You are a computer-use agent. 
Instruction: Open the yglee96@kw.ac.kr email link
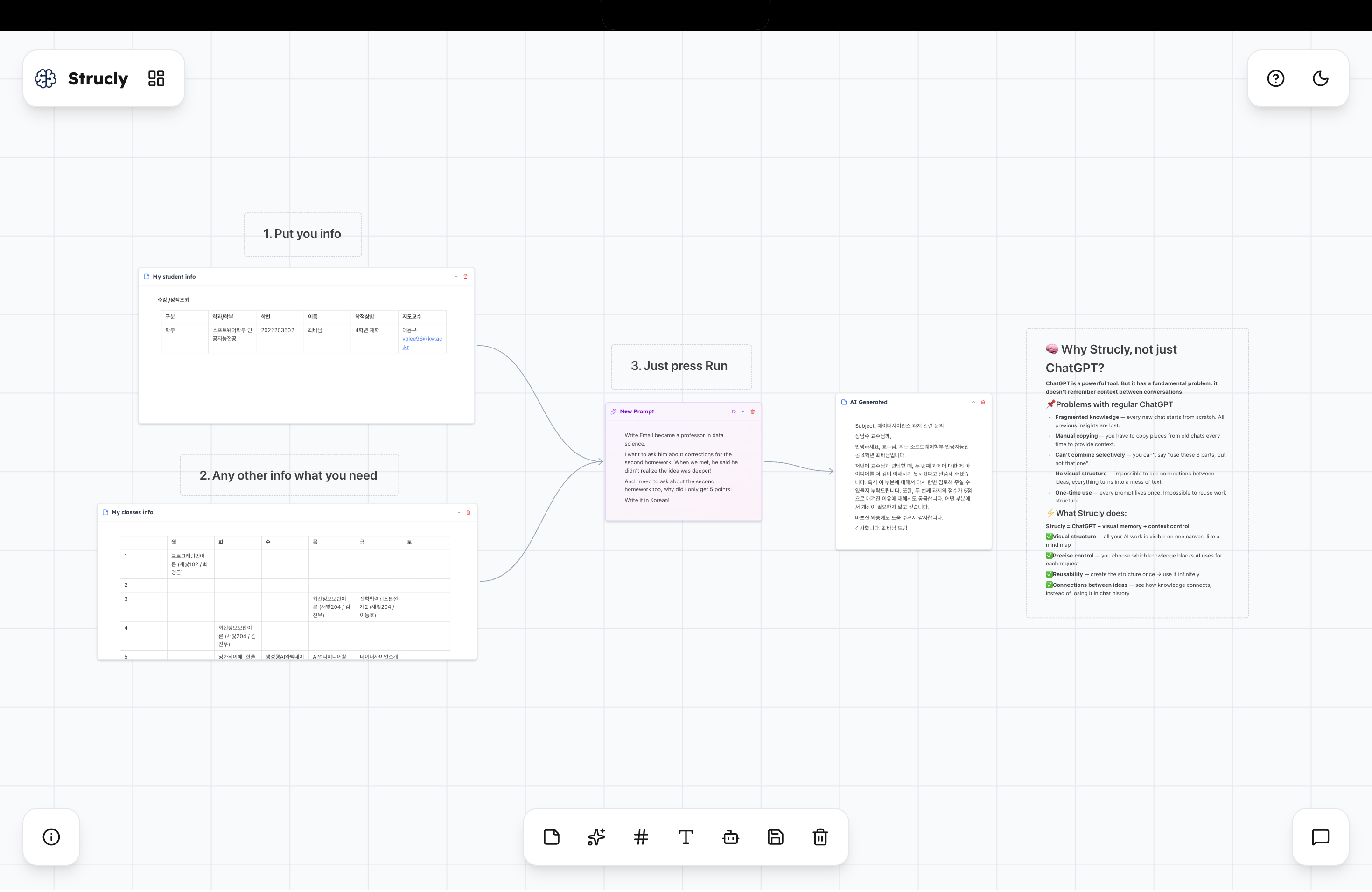point(421,339)
